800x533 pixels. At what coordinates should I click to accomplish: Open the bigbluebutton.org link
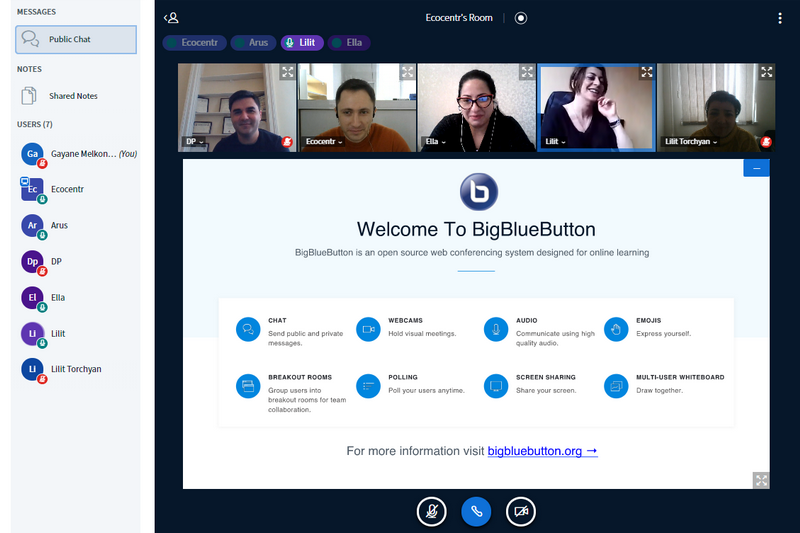tap(542, 451)
